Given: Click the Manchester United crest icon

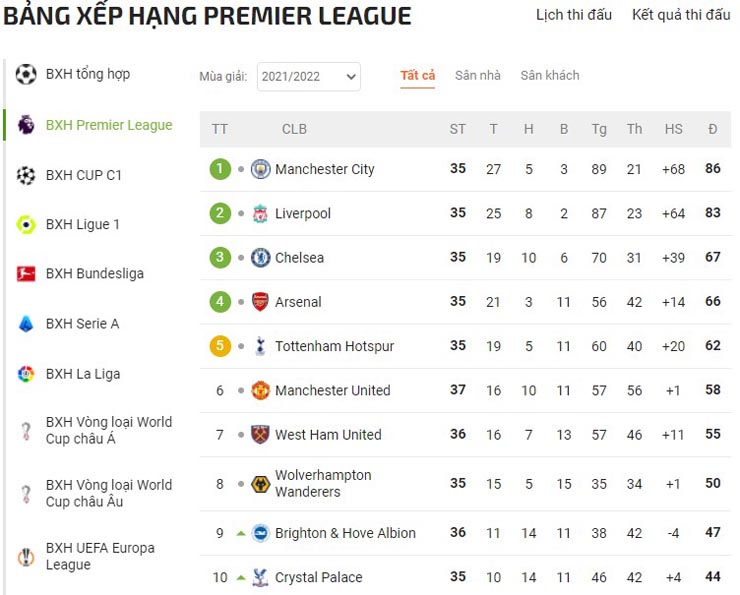Looking at the screenshot, I should click(260, 390).
